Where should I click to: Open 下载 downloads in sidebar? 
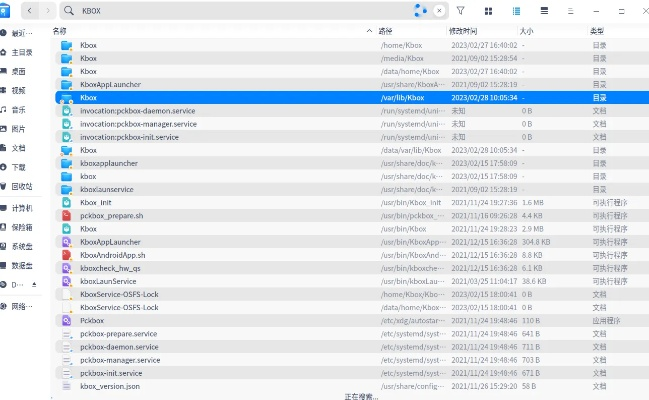19,167
